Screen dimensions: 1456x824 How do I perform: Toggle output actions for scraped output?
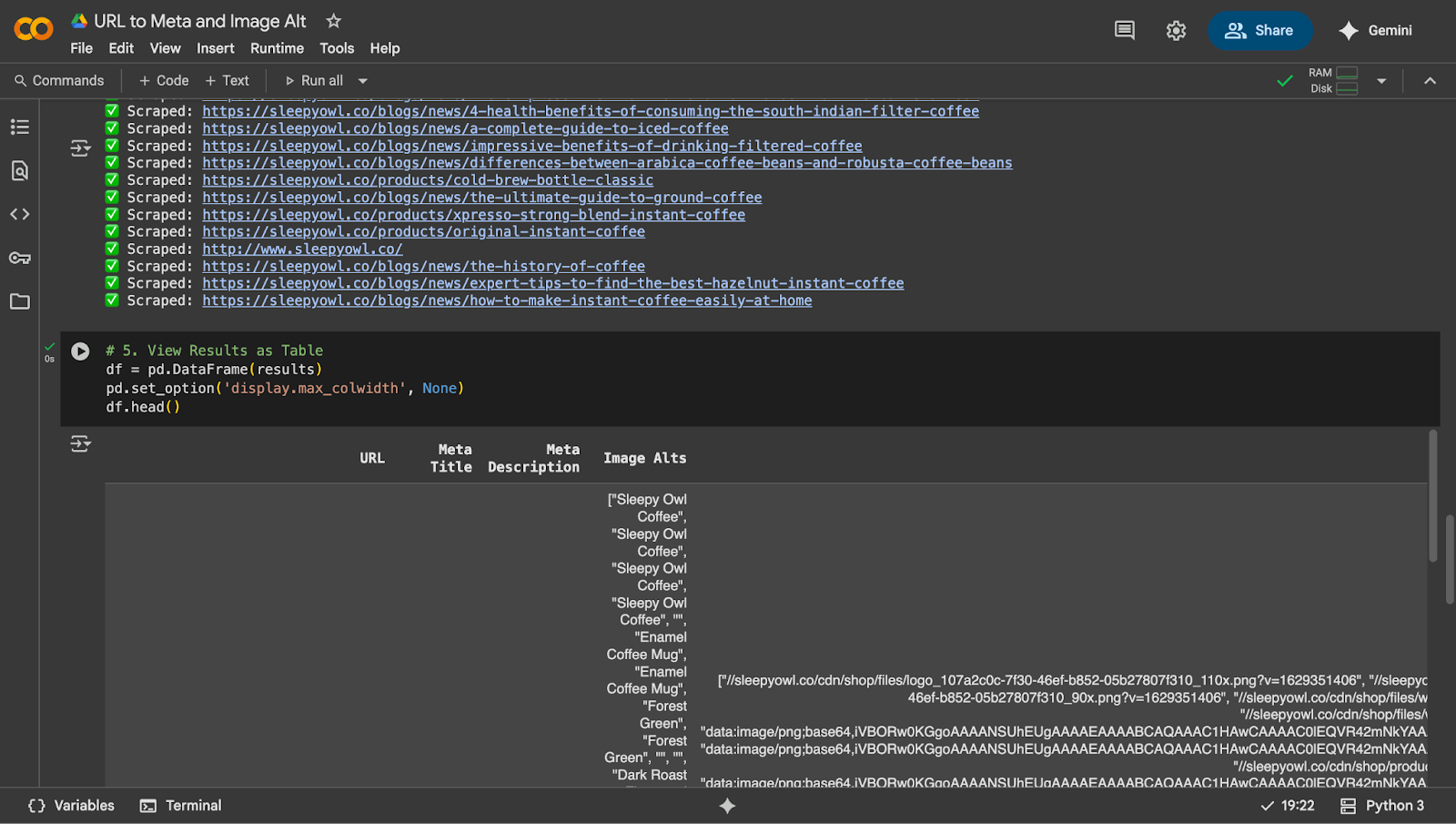pos(80,148)
